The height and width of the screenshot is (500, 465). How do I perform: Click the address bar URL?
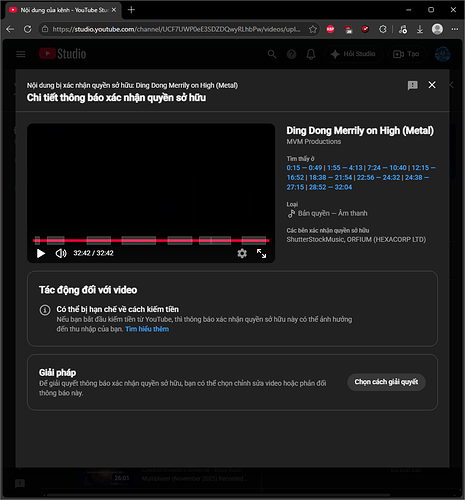tap(176, 29)
